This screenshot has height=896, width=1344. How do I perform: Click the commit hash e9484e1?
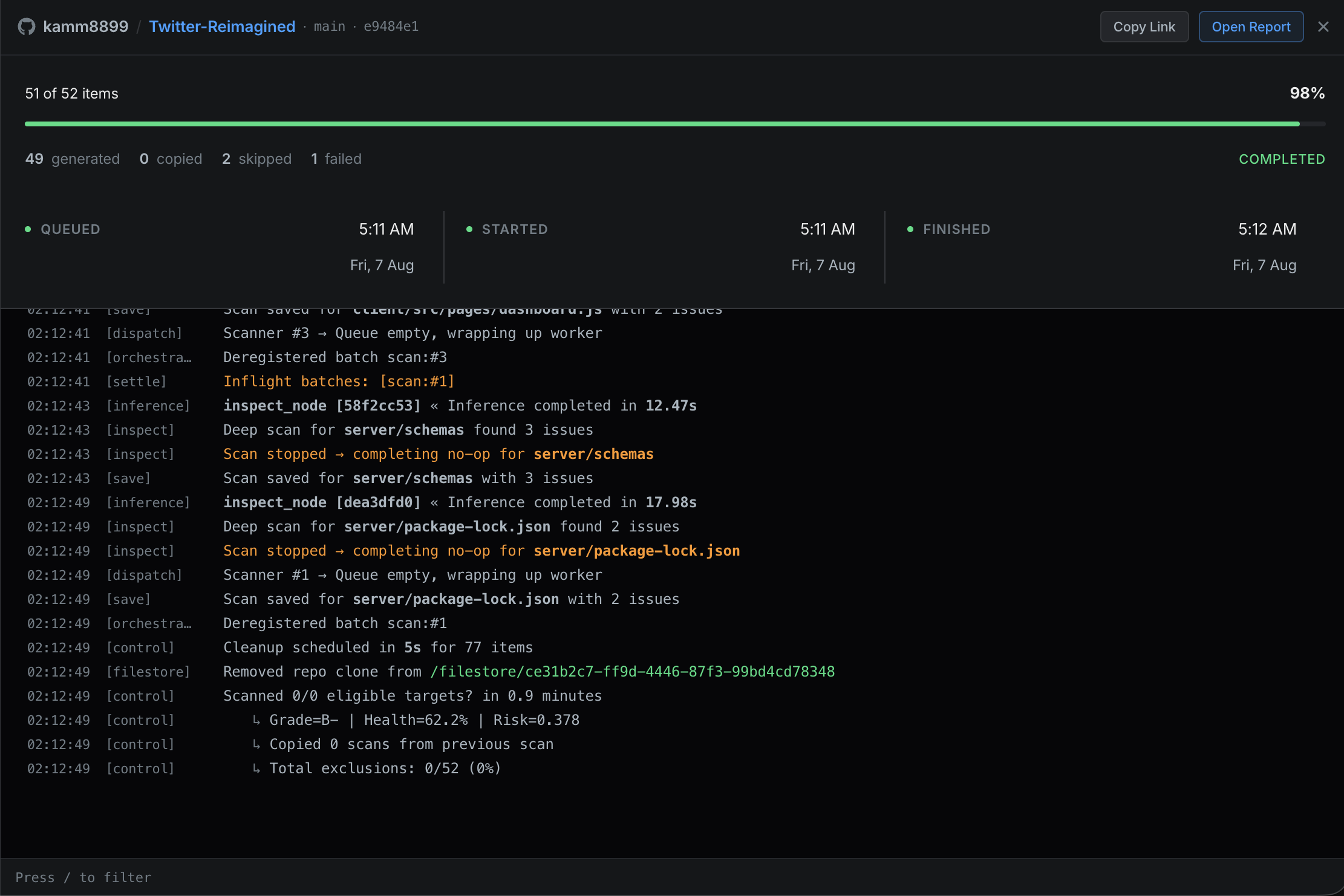click(391, 27)
